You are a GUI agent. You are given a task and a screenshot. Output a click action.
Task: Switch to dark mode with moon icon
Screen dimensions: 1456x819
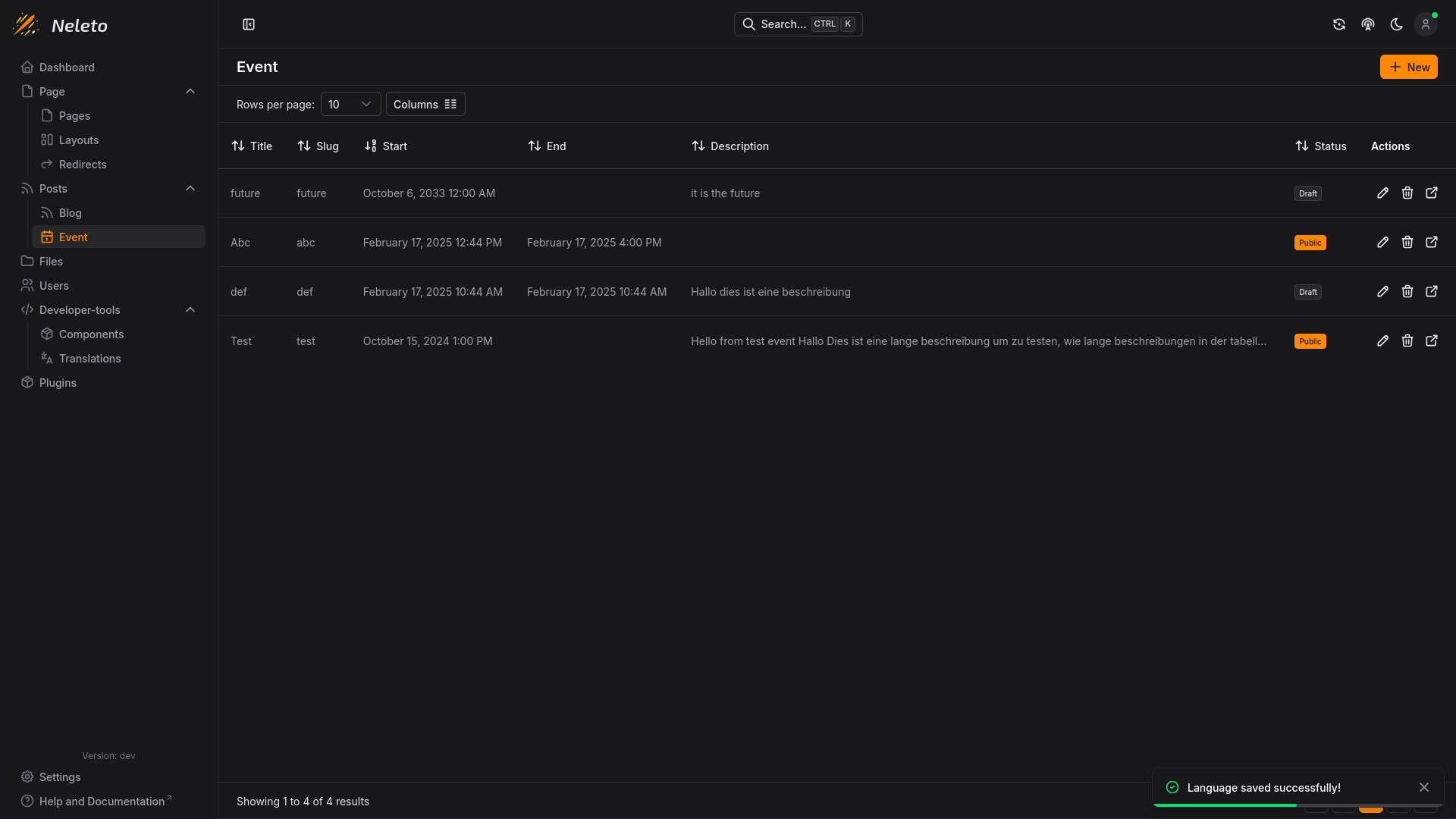[1397, 24]
